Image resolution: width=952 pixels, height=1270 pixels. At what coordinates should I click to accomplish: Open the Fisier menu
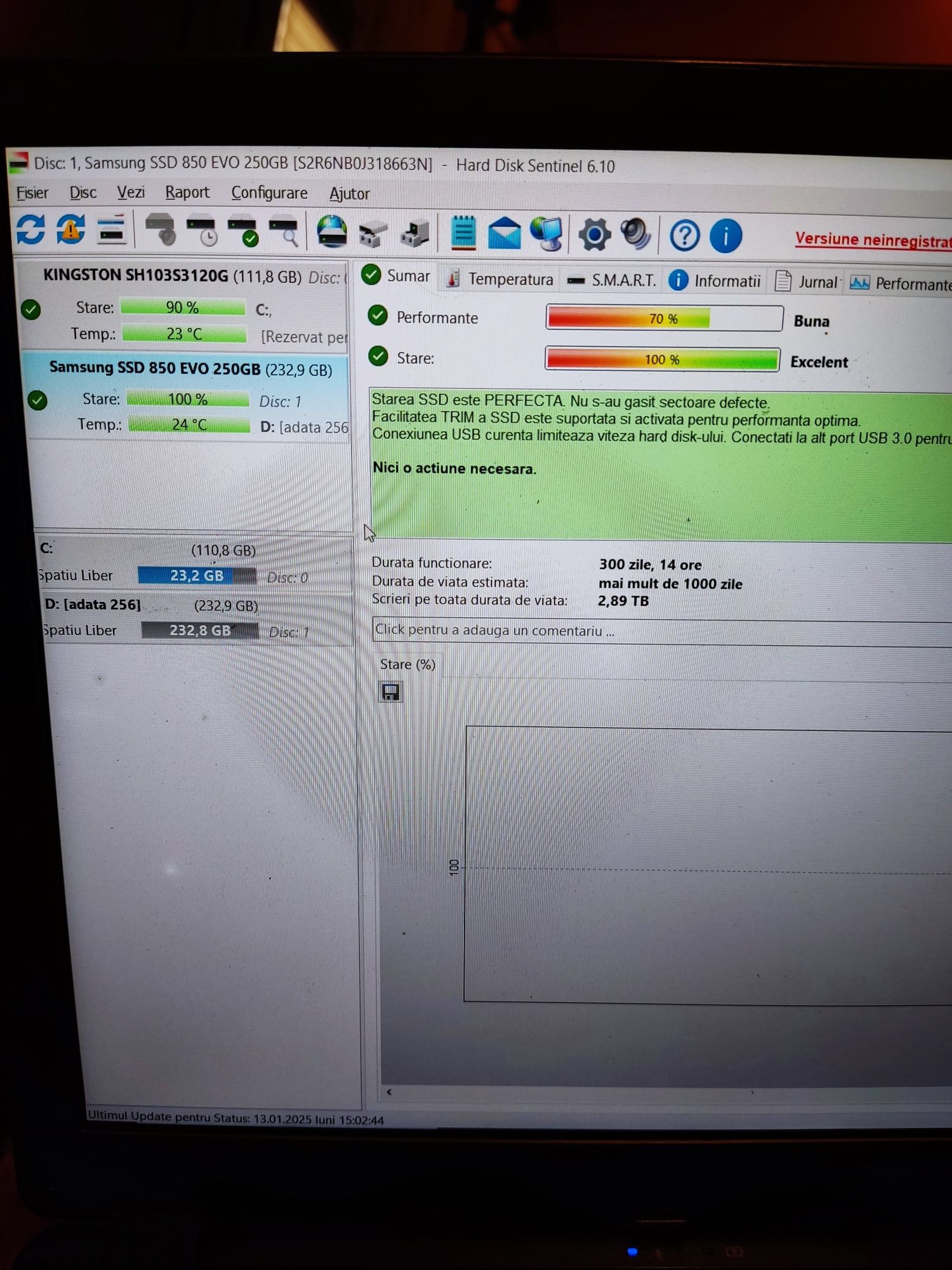[32, 192]
